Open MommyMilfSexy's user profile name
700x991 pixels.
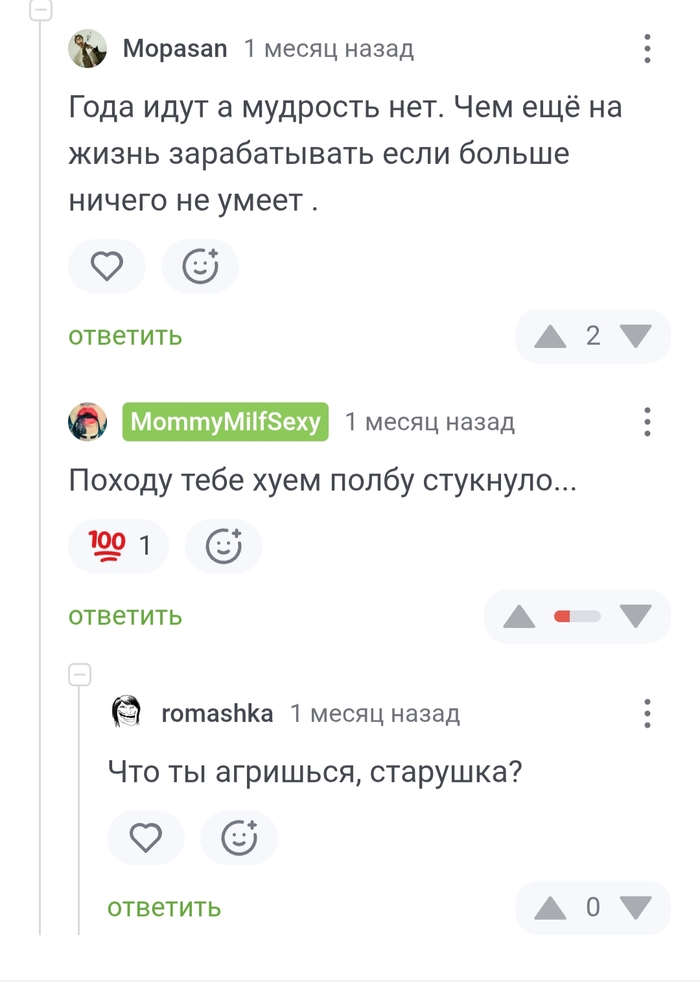coord(226,422)
